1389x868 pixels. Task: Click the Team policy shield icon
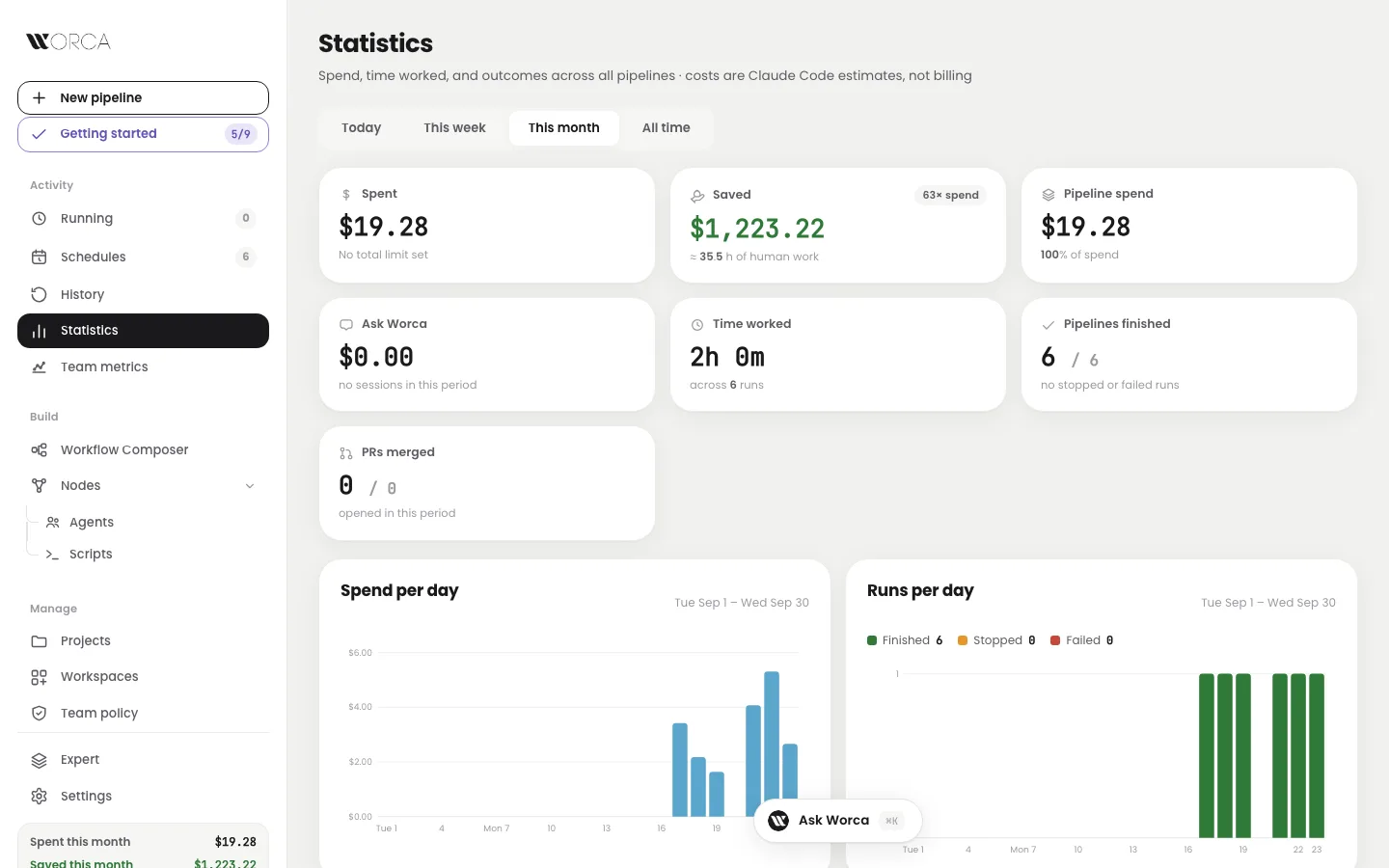(x=40, y=714)
